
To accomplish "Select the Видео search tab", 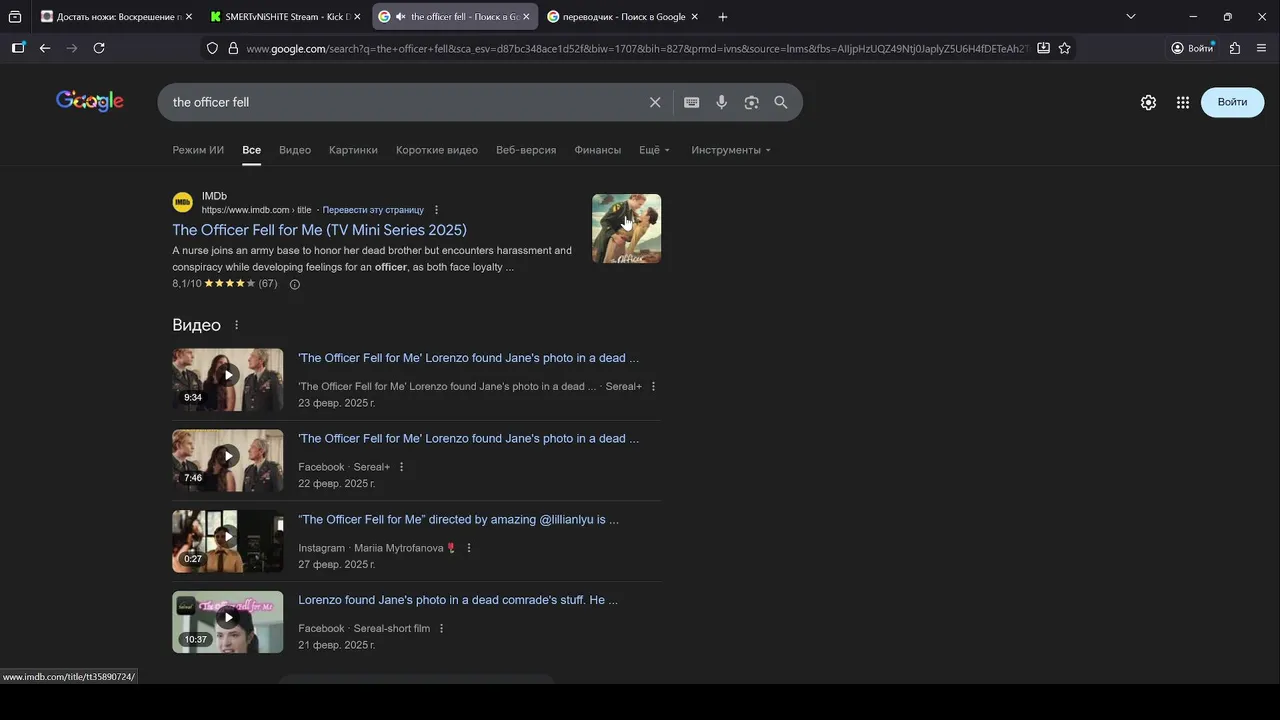I will click(x=295, y=150).
